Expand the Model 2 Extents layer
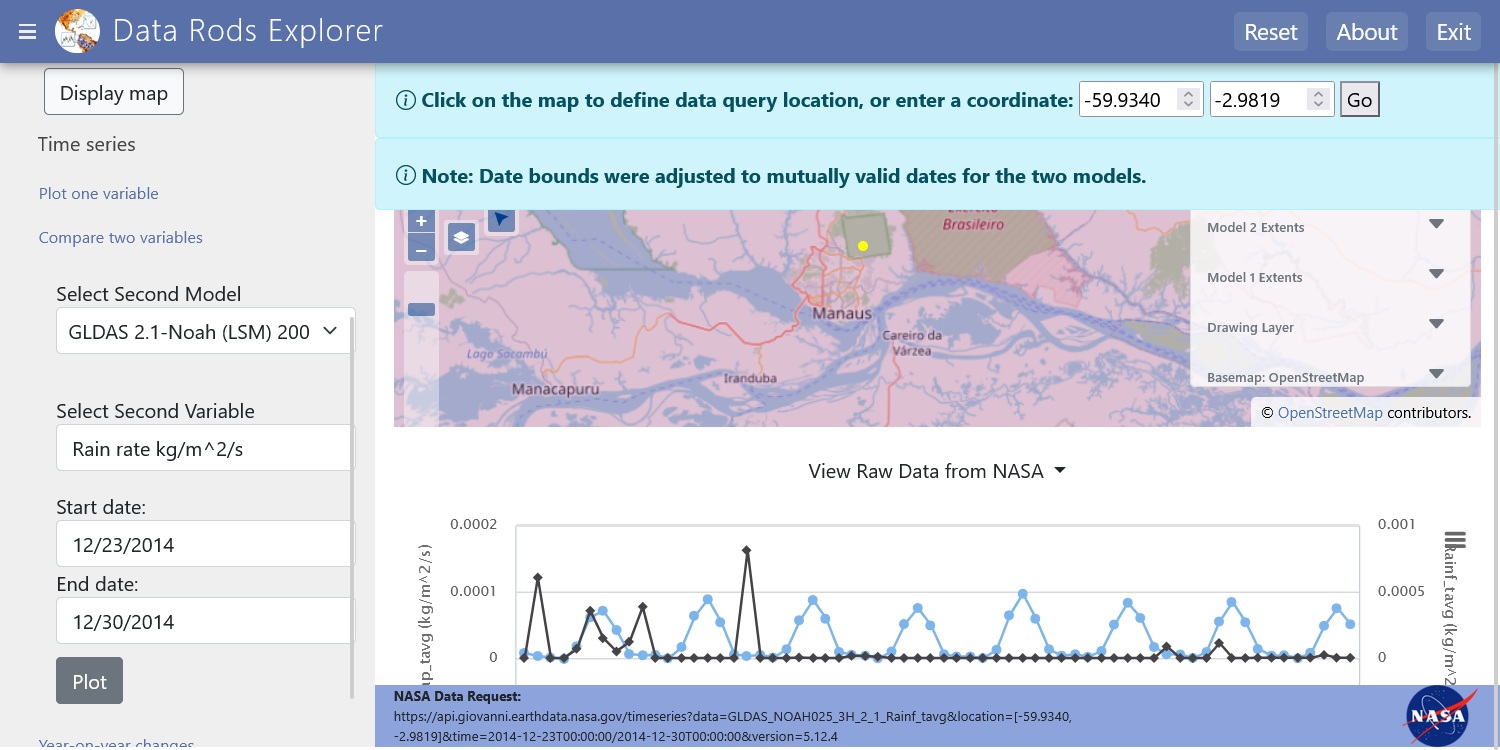Screen dimensions: 1500x750 tap(1436, 225)
